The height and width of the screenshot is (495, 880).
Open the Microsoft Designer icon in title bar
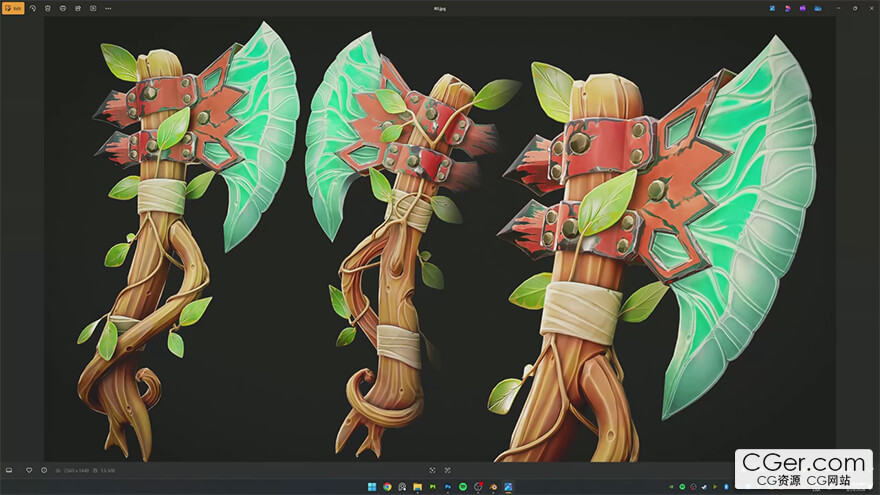[773, 8]
